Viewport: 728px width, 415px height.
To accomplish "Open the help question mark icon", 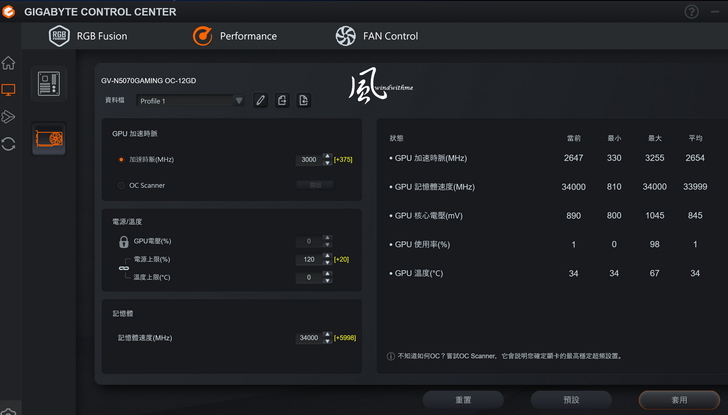I will [692, 12].
